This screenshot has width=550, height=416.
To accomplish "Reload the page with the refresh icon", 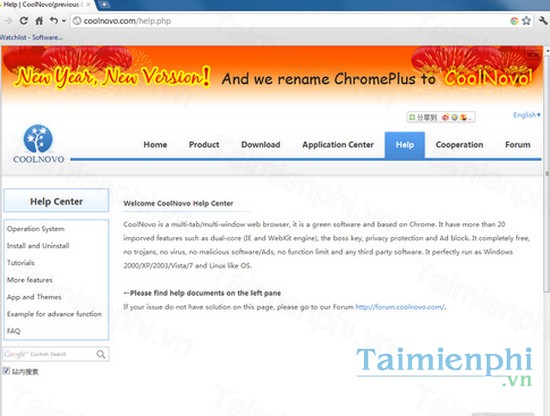I will [x=24, y=21].
